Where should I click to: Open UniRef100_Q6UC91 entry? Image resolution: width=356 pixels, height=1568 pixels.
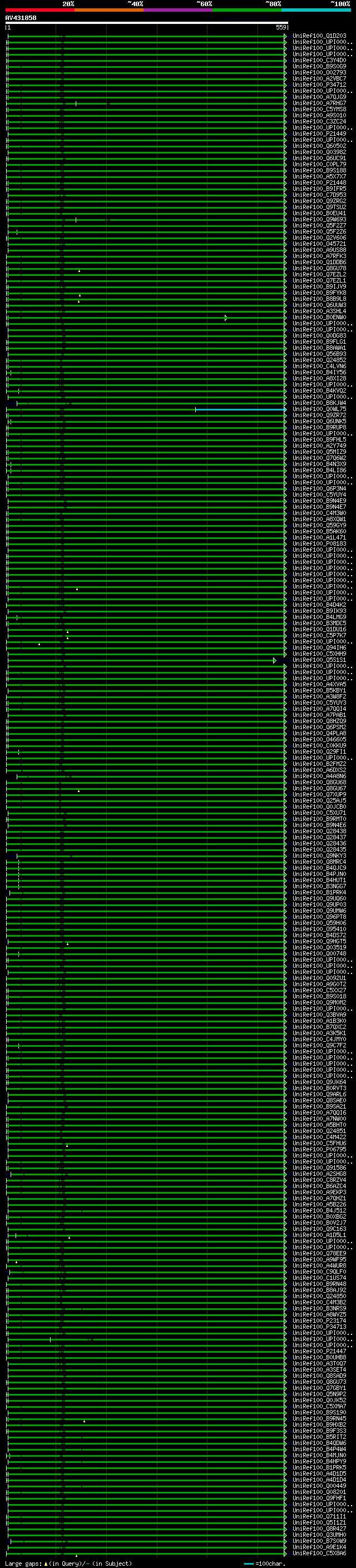pos(319,159)
